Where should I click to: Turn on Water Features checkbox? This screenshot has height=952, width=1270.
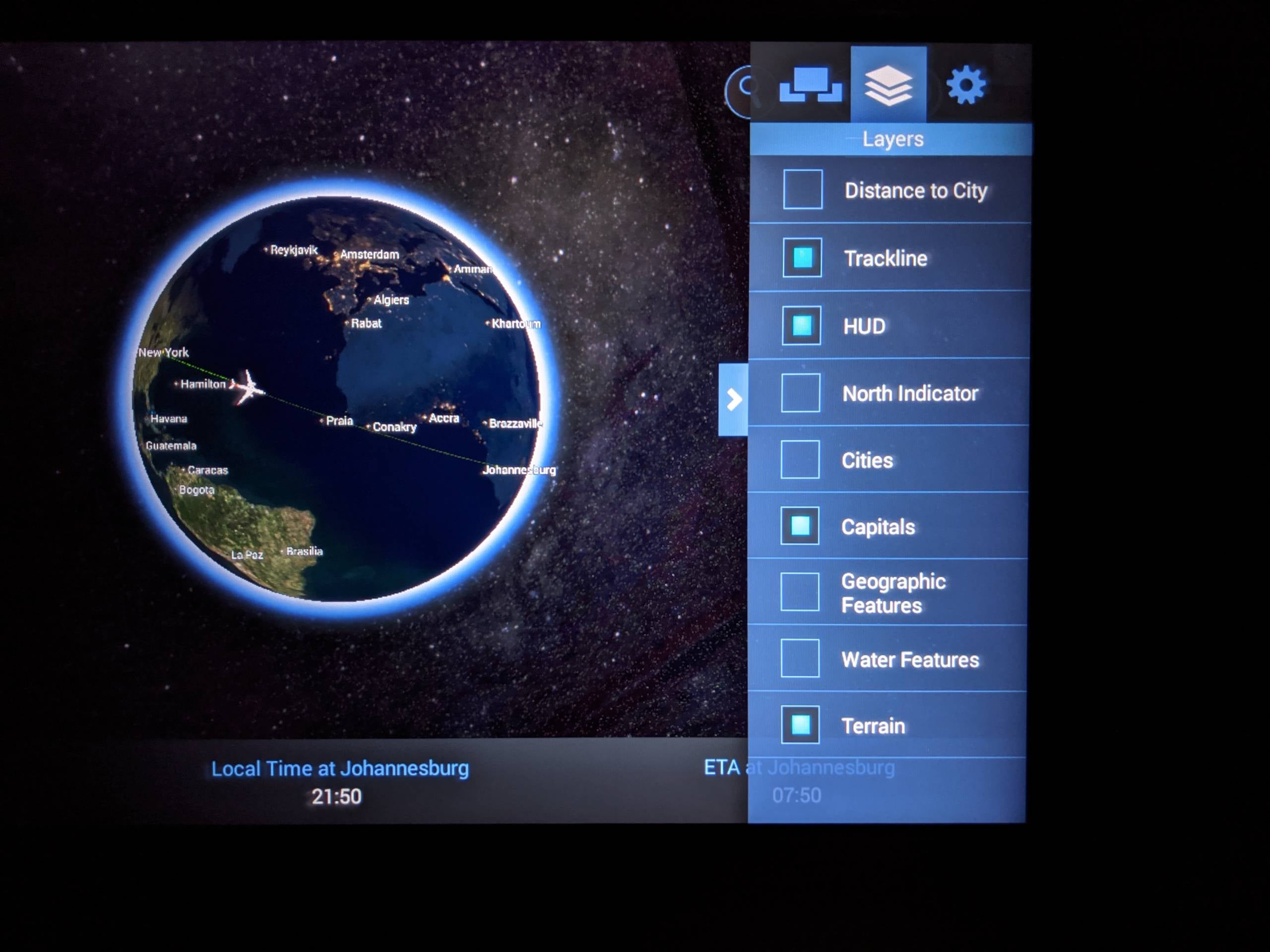pos(800,658)
